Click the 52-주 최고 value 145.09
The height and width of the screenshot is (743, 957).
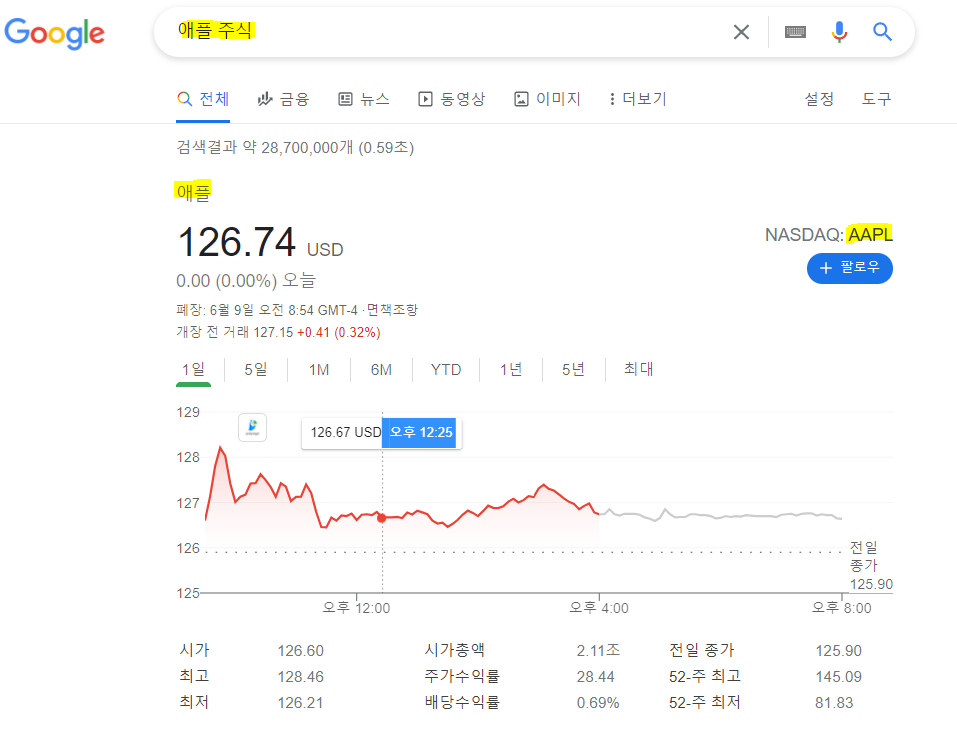tap(839, 677)
